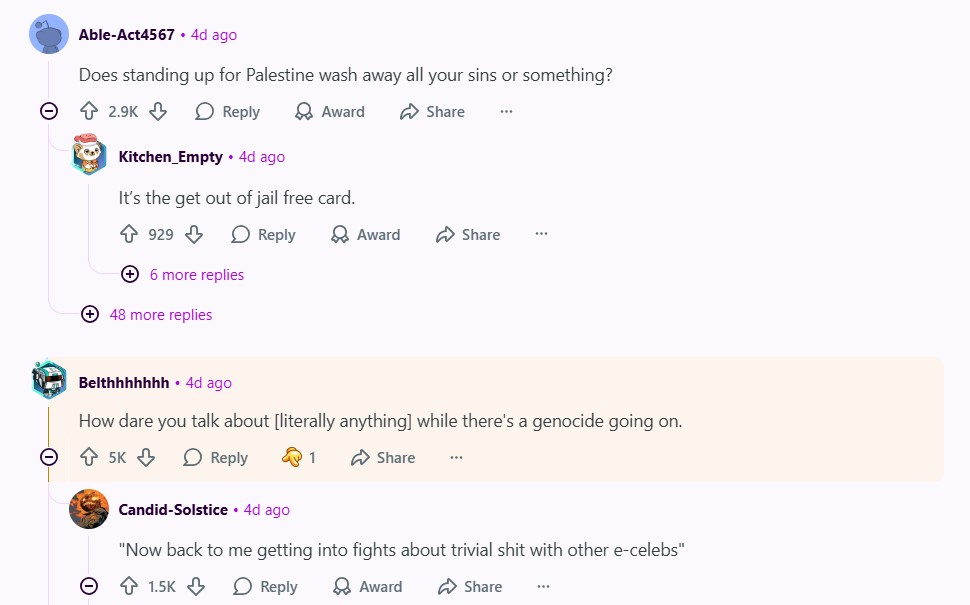Open Kitchen_Empty's profile avatar

[x=89, y=156]
